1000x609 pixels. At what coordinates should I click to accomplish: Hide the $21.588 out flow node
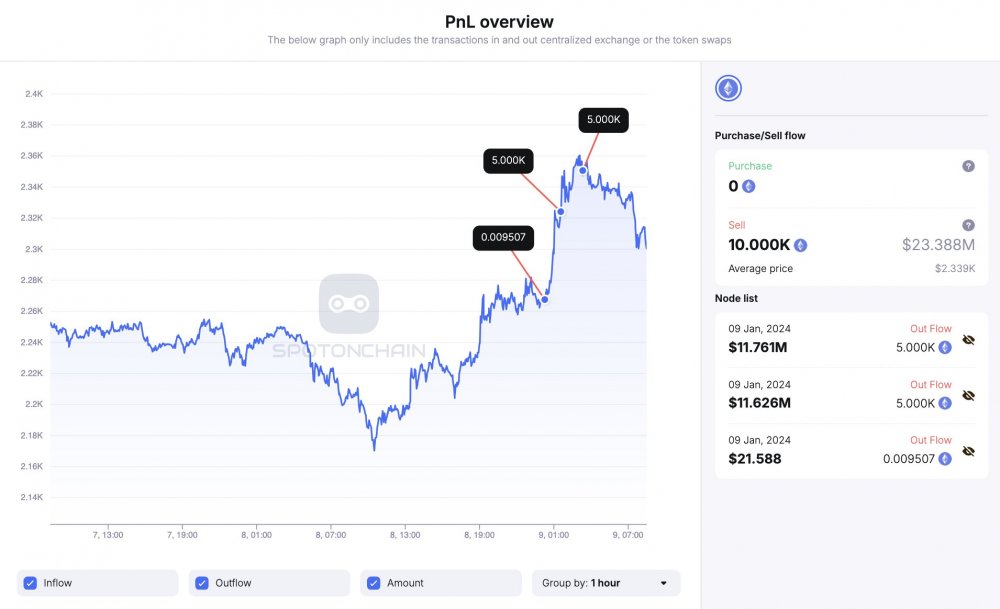coord(969,451)
